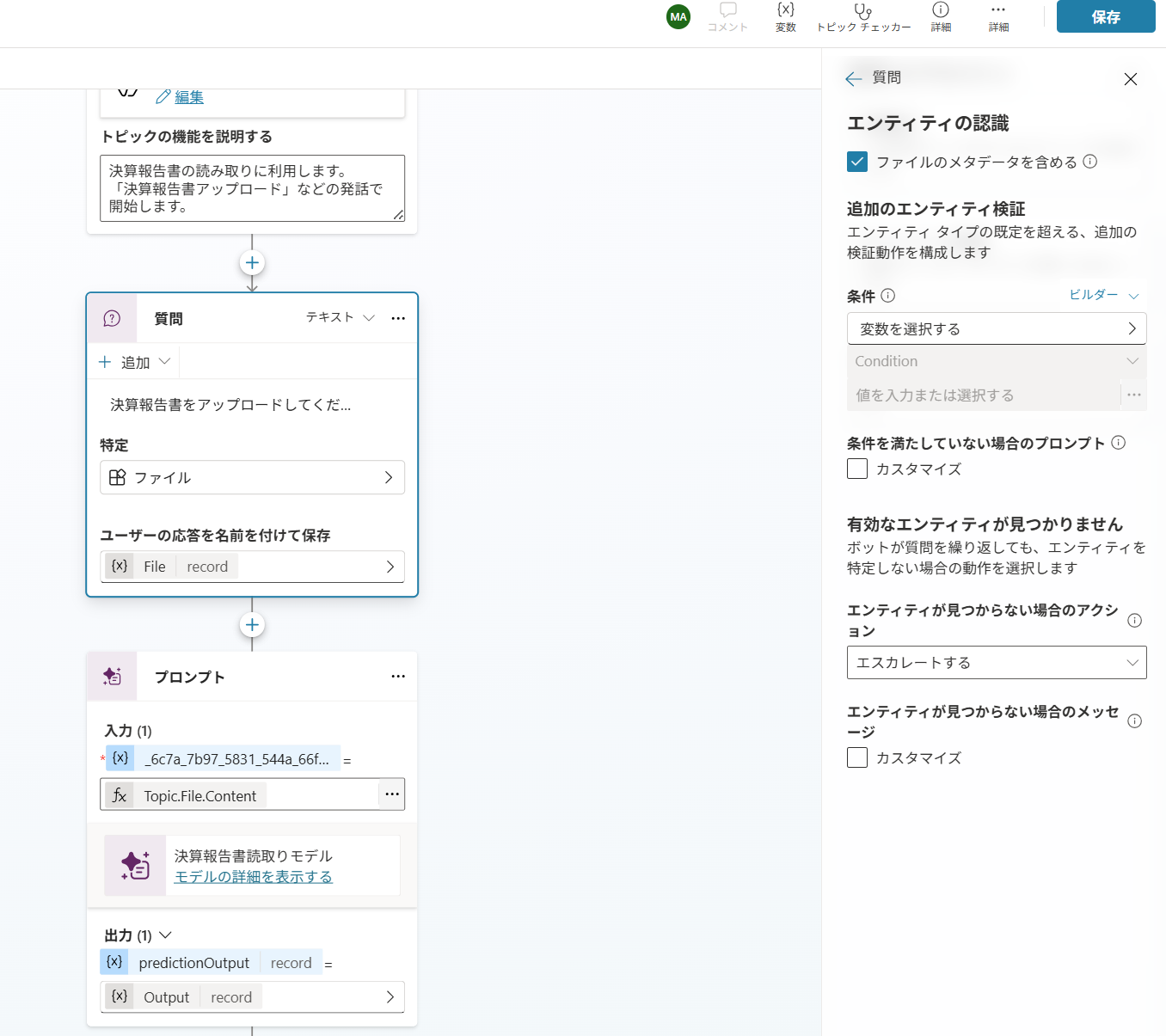
Task: Open the 編集 link
Action: coord(189,97)
